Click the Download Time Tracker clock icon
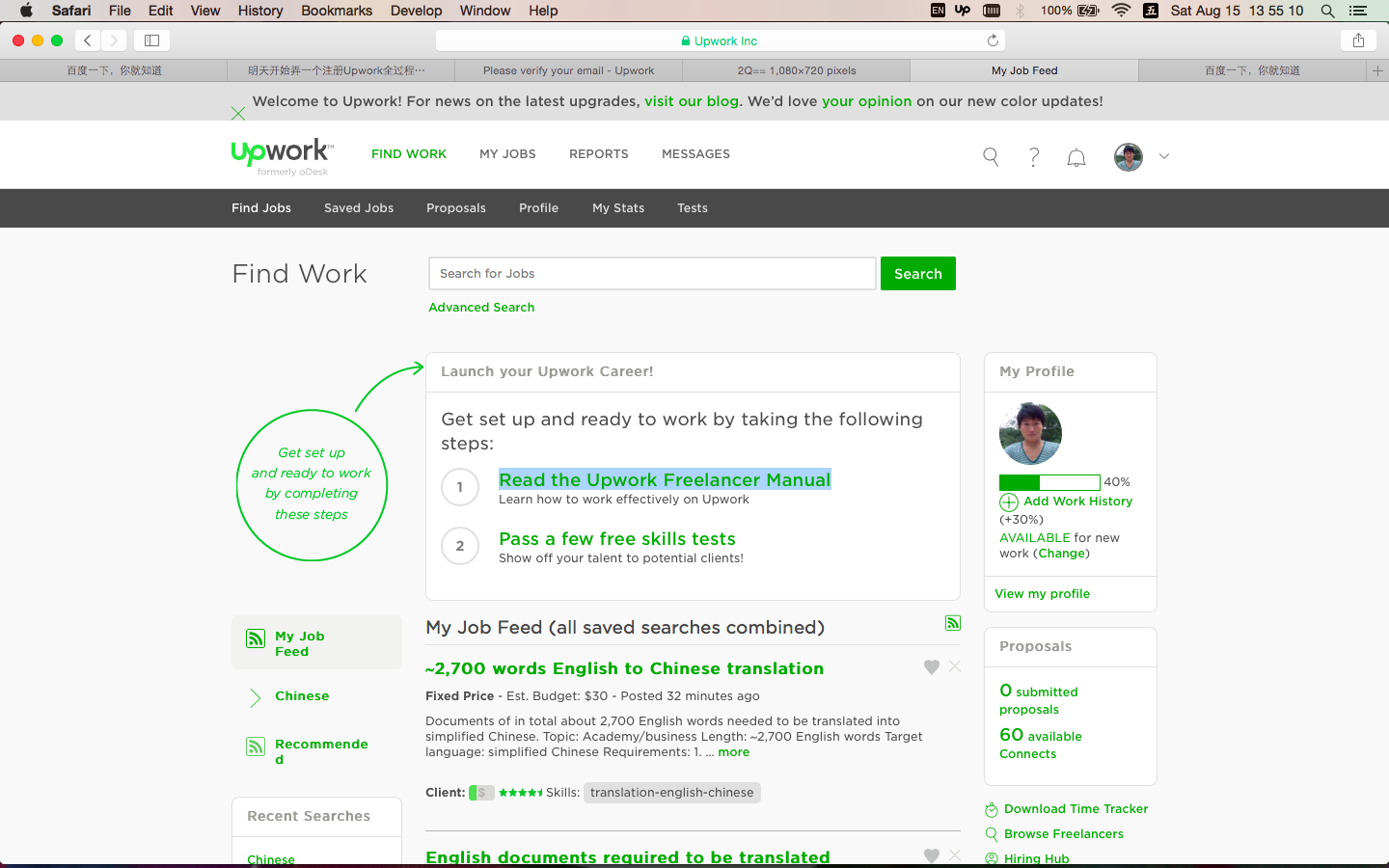 tap(991, 809)
